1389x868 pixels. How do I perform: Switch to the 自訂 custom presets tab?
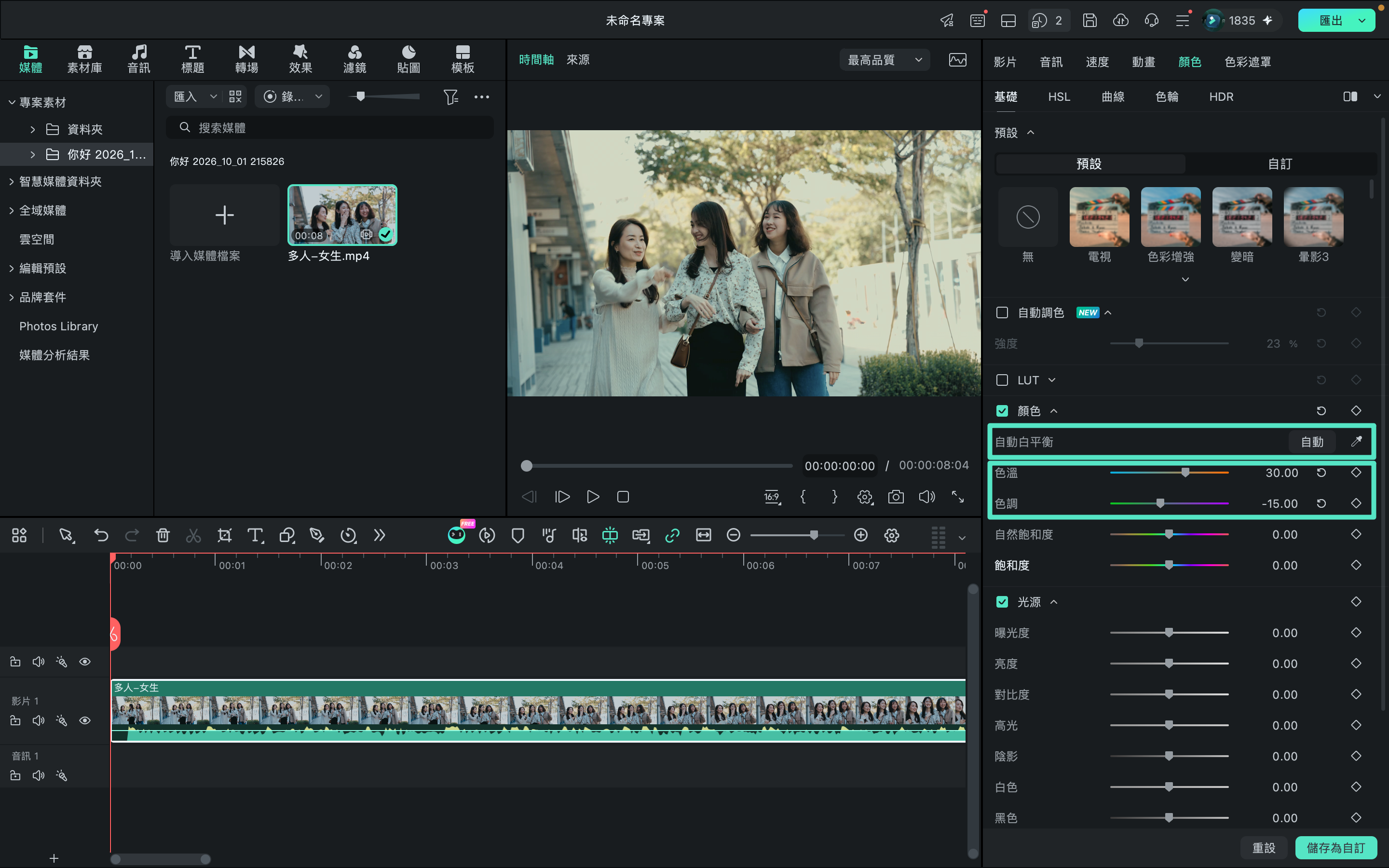(x=1280, y=164)
